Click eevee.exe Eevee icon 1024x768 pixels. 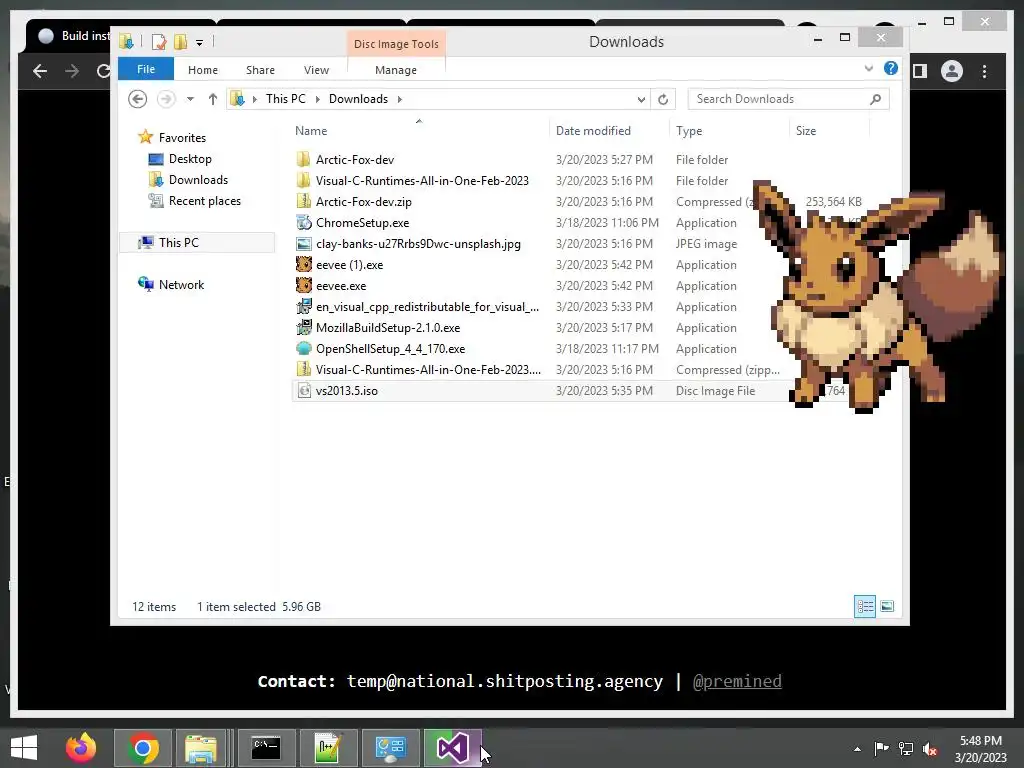point(304,285)
